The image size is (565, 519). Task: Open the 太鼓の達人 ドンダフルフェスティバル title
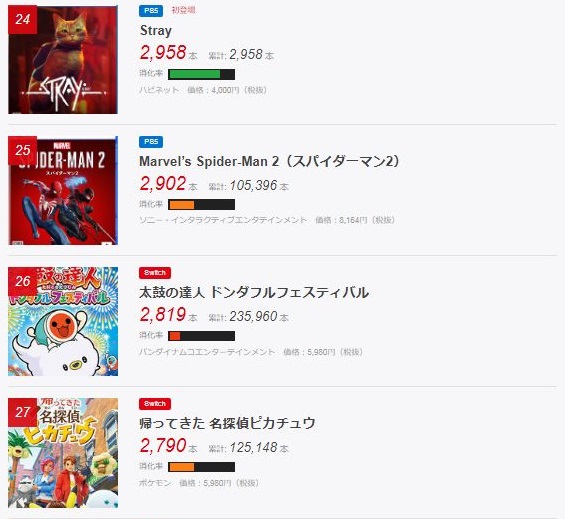[x=254, y=292]
